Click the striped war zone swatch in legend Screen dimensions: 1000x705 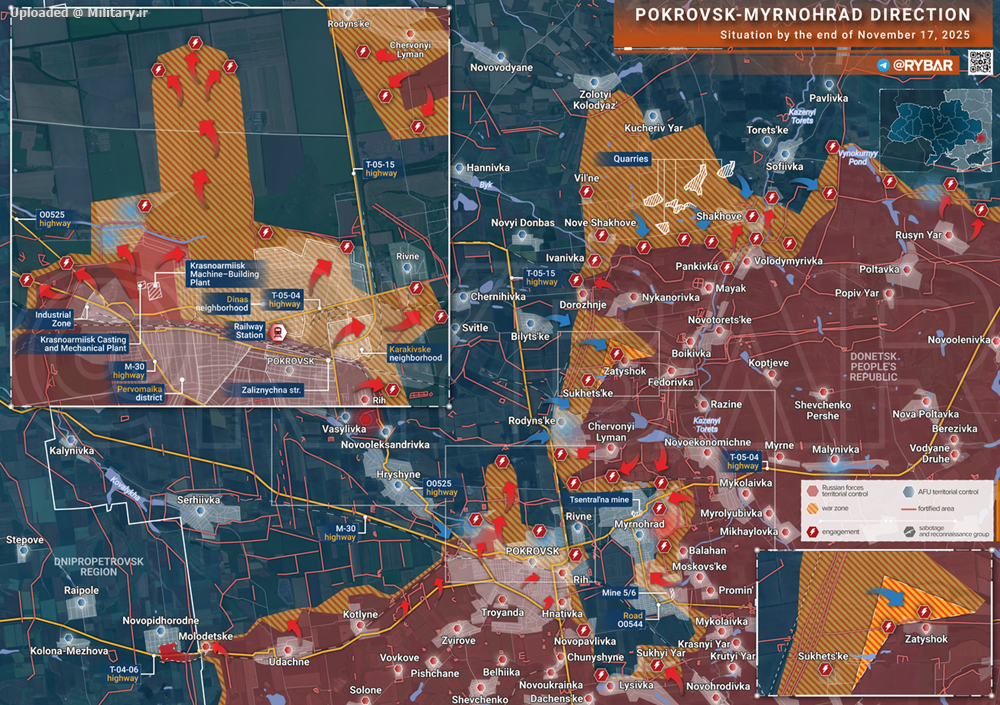coord(812,510)
